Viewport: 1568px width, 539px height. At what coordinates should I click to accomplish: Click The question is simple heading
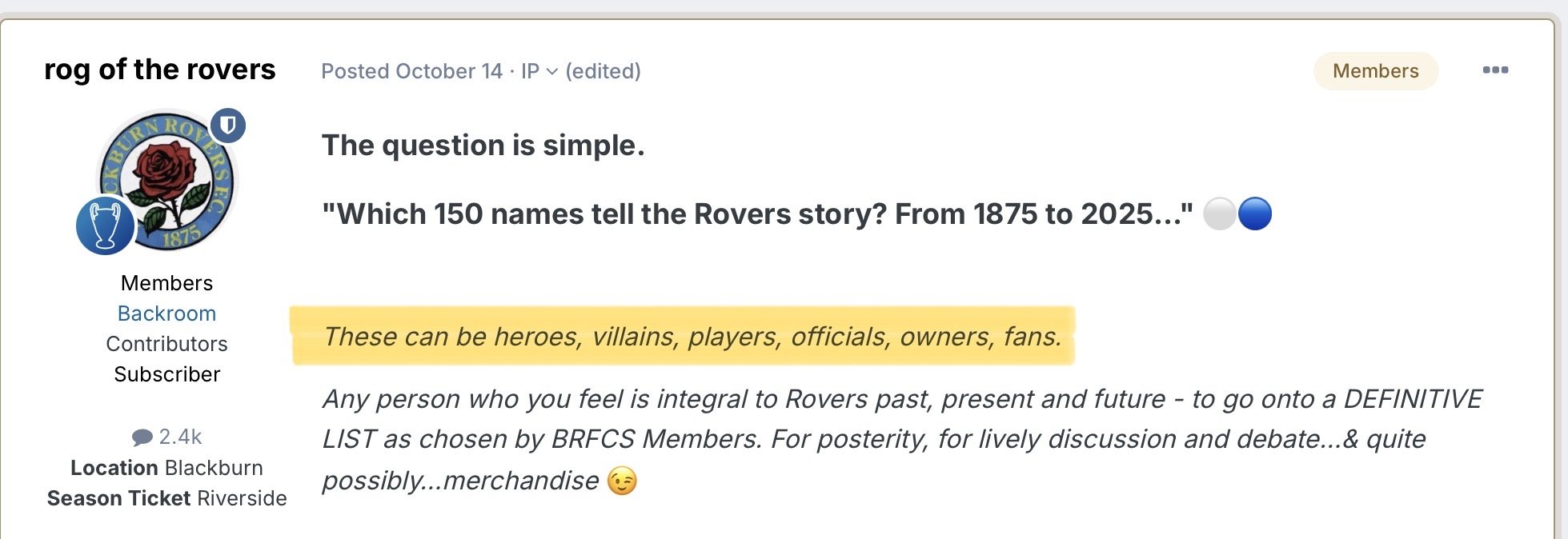[x=483, y=146]
